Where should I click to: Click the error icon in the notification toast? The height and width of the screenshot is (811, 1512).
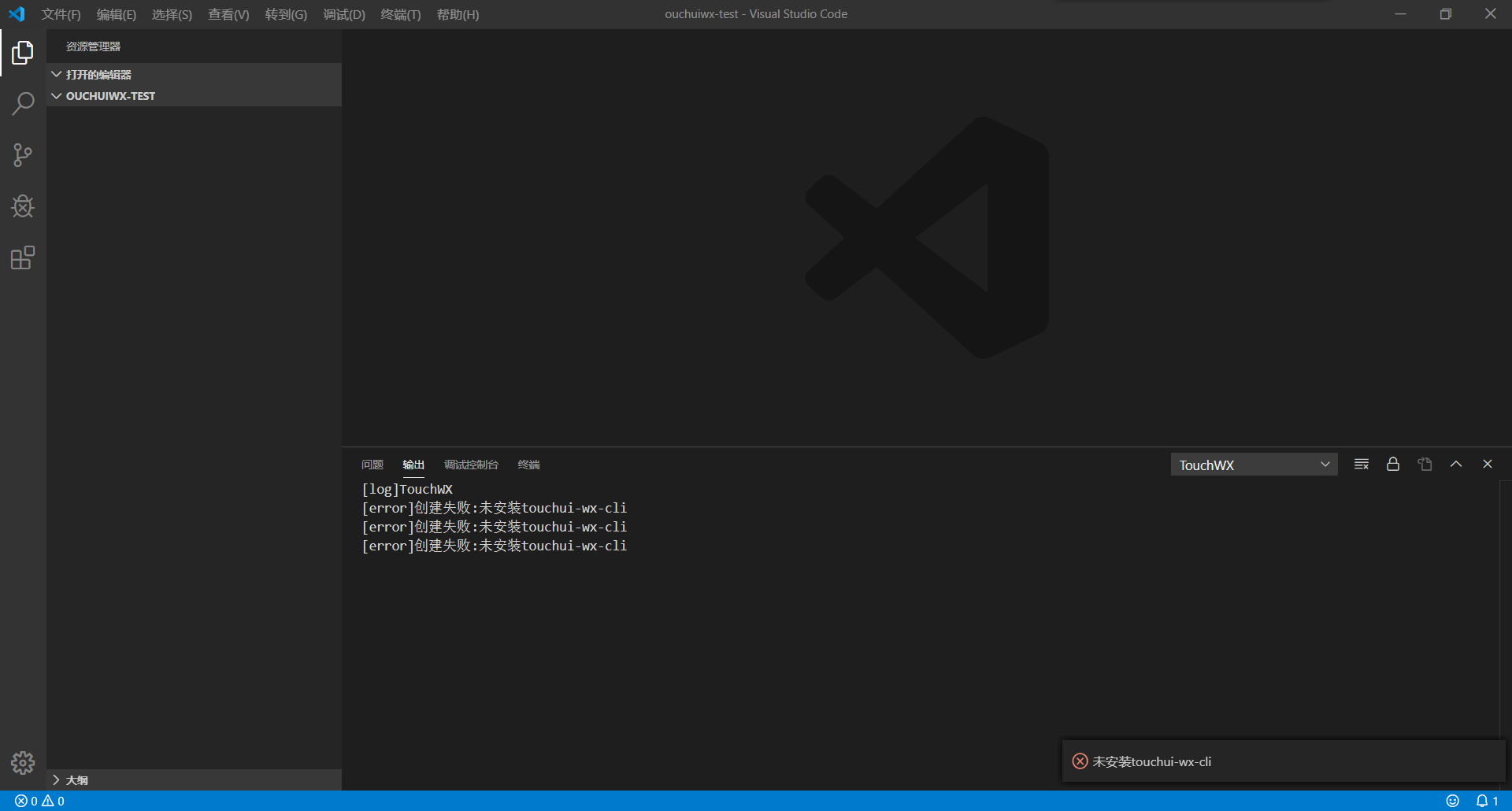point(1080,761)
